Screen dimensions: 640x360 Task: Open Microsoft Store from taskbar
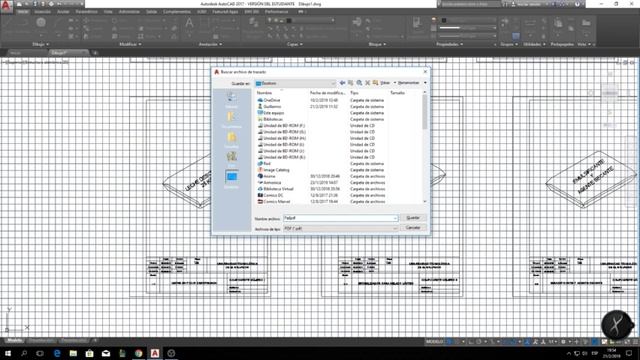click(x=89, y=353)
